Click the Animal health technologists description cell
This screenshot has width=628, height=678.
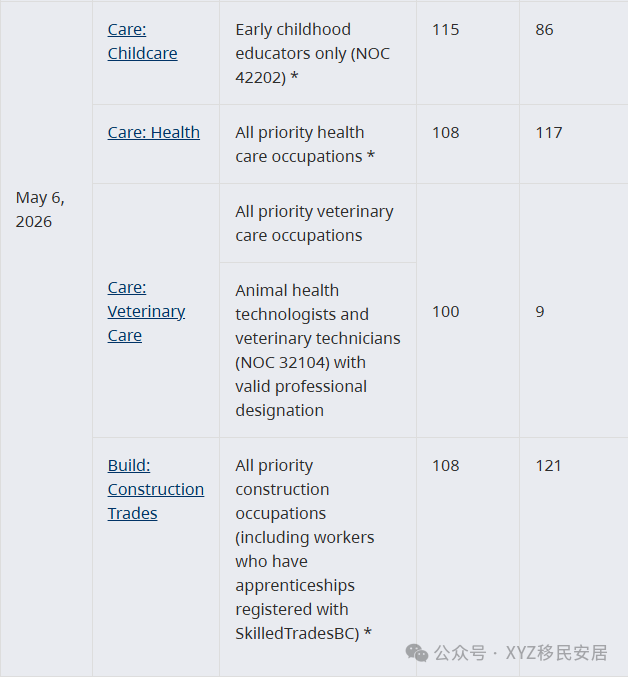click(318, 350)
